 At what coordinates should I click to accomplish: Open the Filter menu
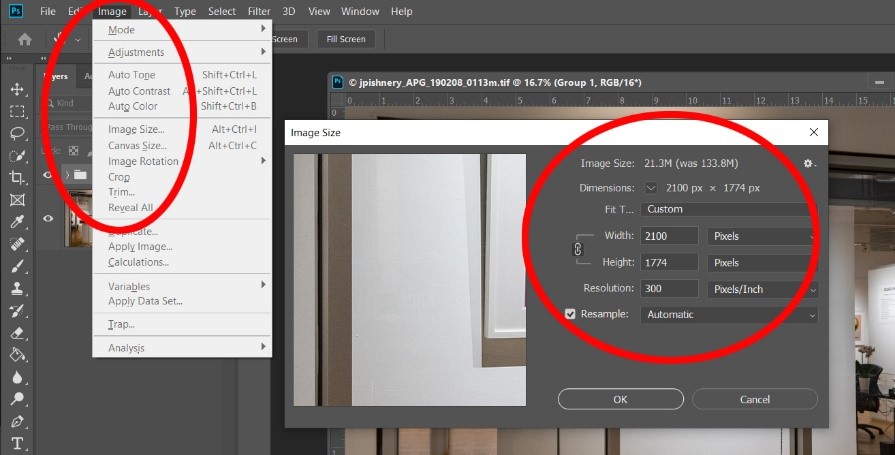[259, 11]
